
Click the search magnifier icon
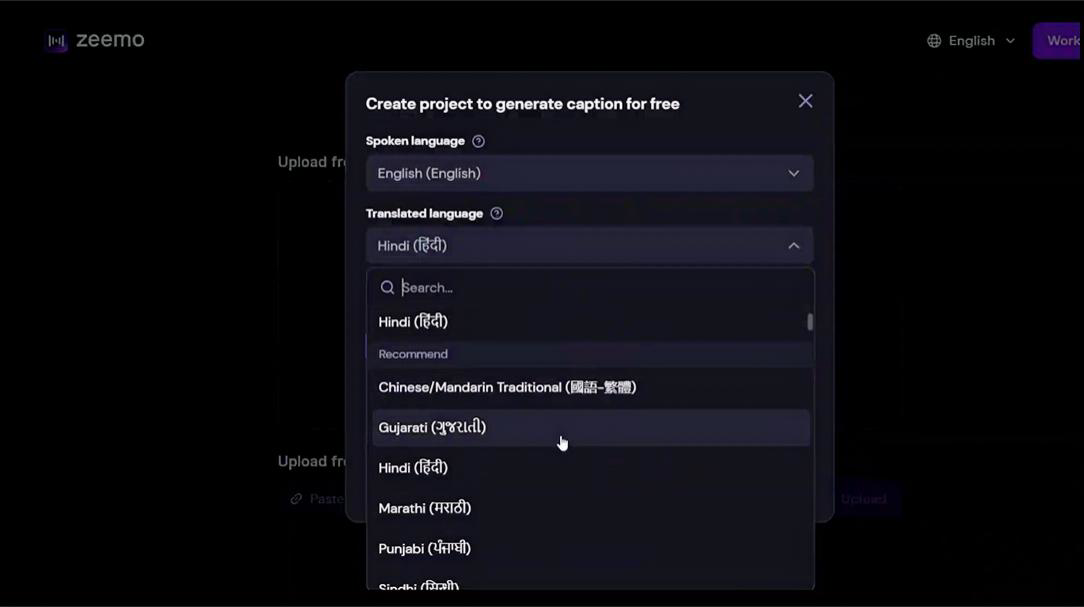pos(387,288)
